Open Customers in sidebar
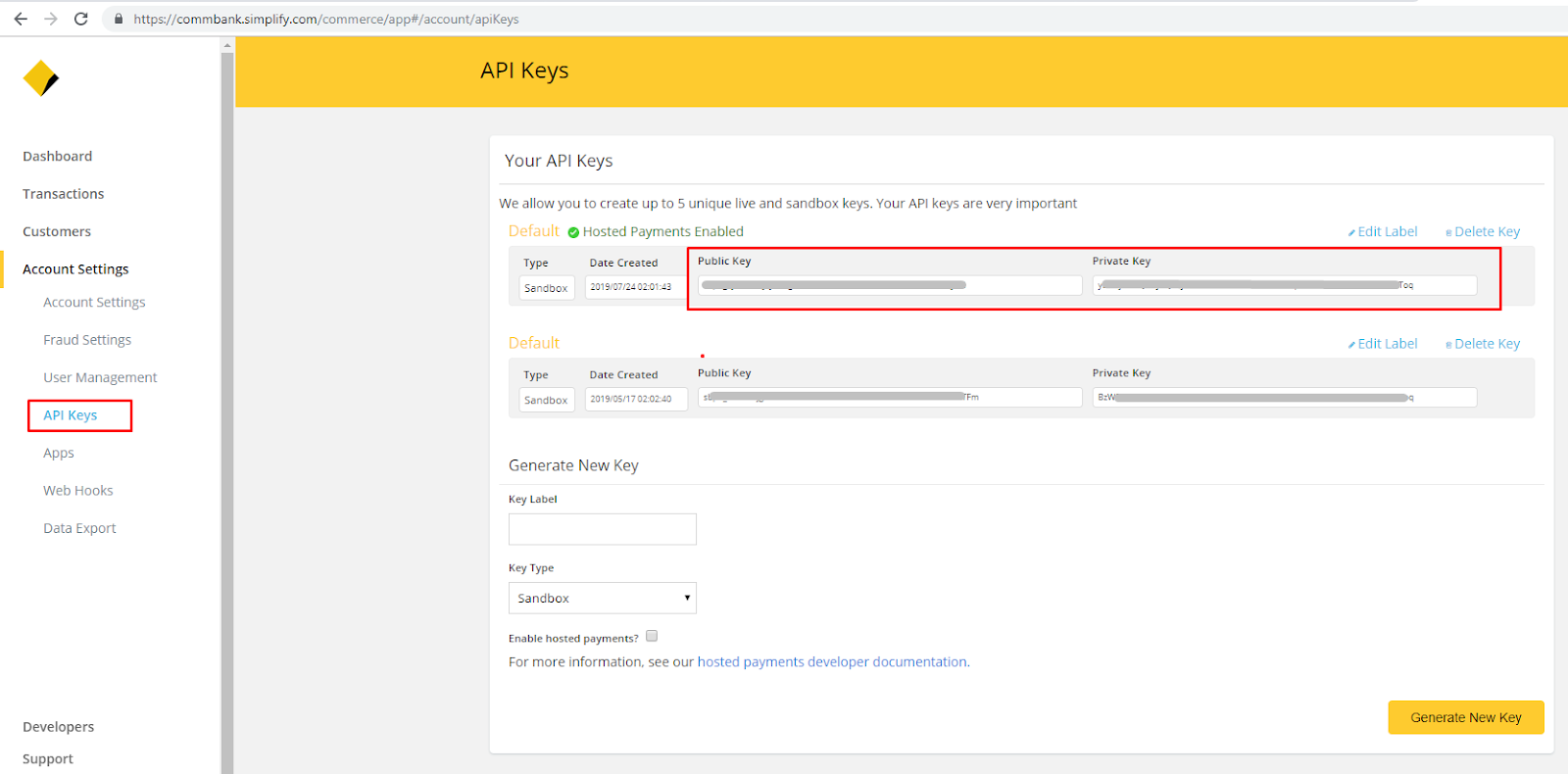Screen dimensions: 1568x774 pos(57,231)
